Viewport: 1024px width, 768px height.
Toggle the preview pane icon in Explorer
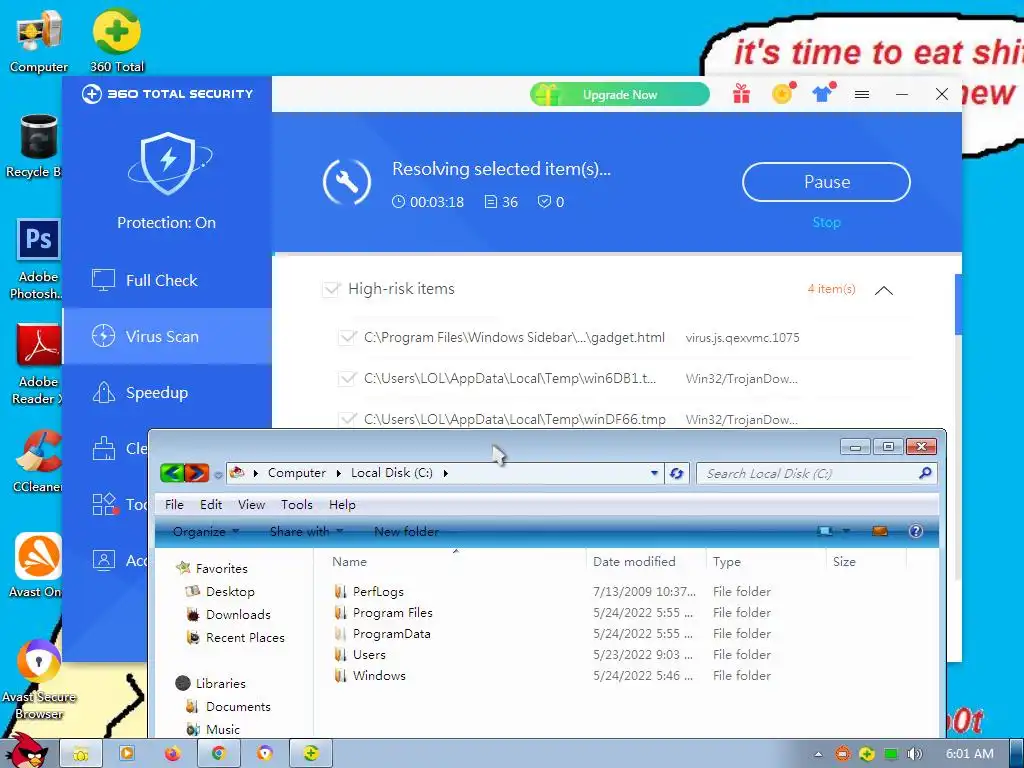(880, 531)
